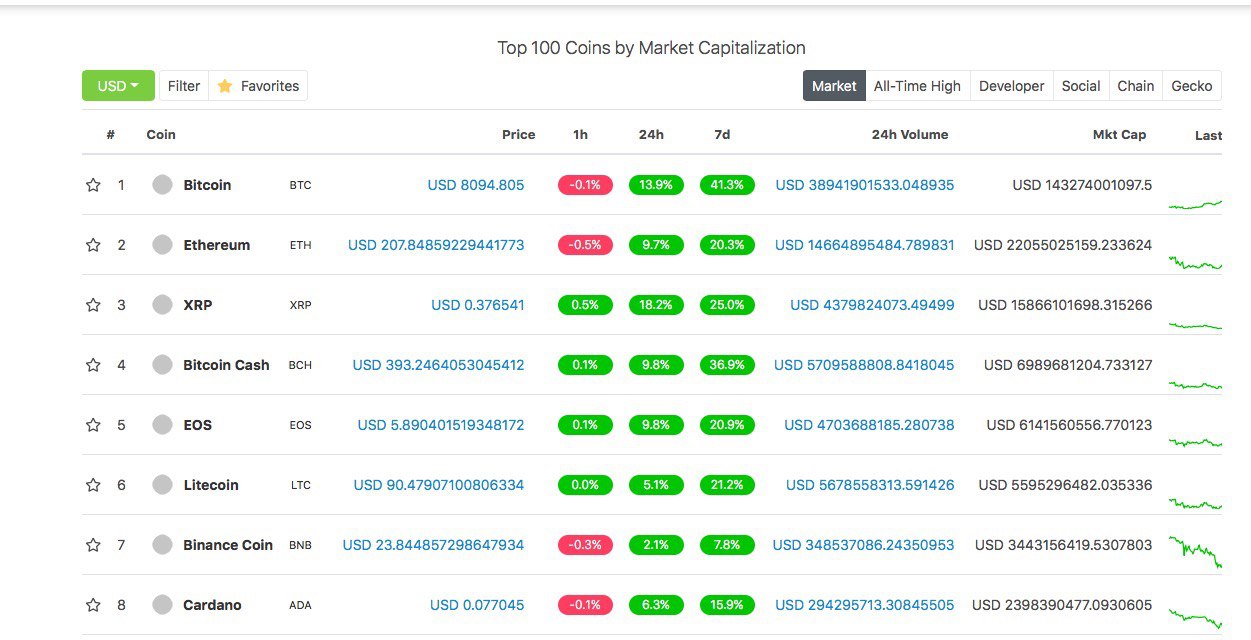Open the Bitcoin Cash coin name link
Image resolution: width=1251 pixels, height=640 pixels.
[x=226, y=365]
